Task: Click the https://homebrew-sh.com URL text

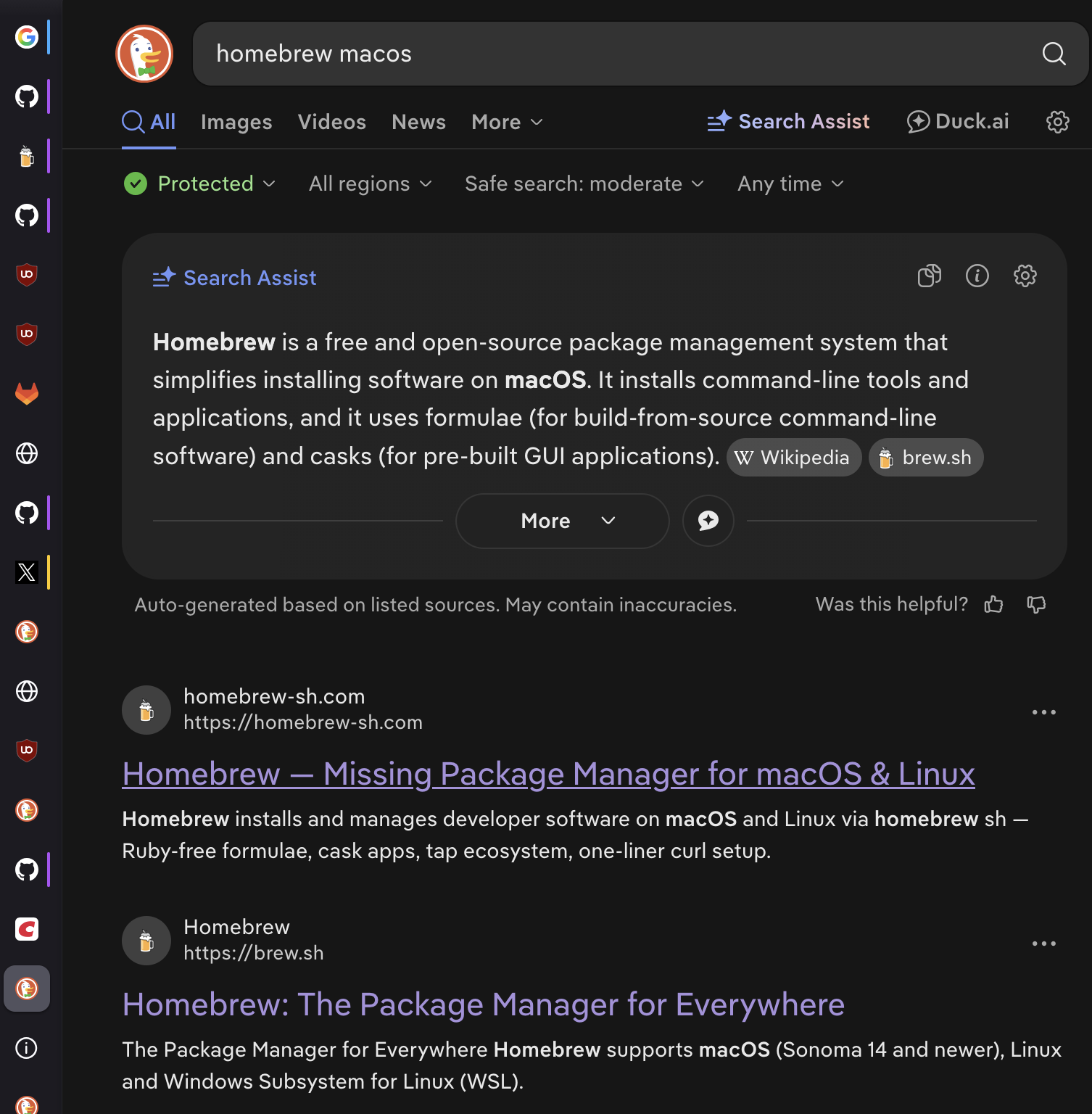Action: point(303,722)
